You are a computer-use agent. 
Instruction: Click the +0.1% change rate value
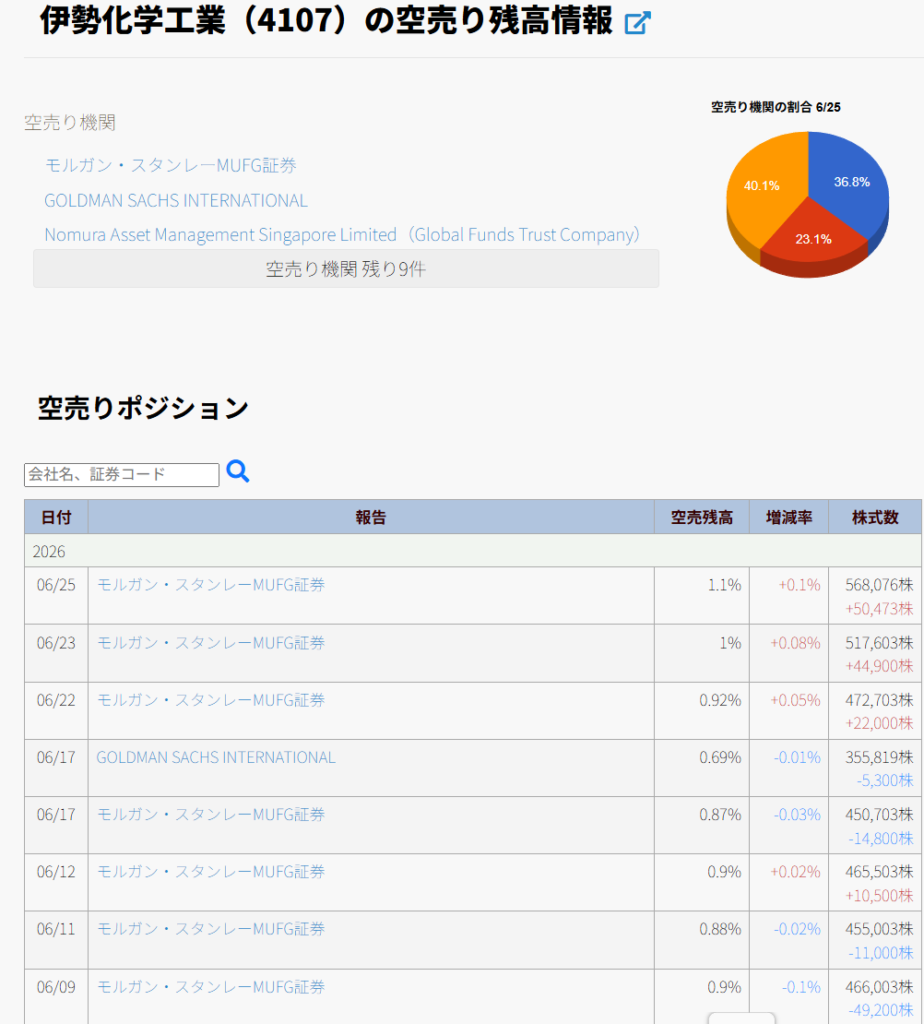799,584
